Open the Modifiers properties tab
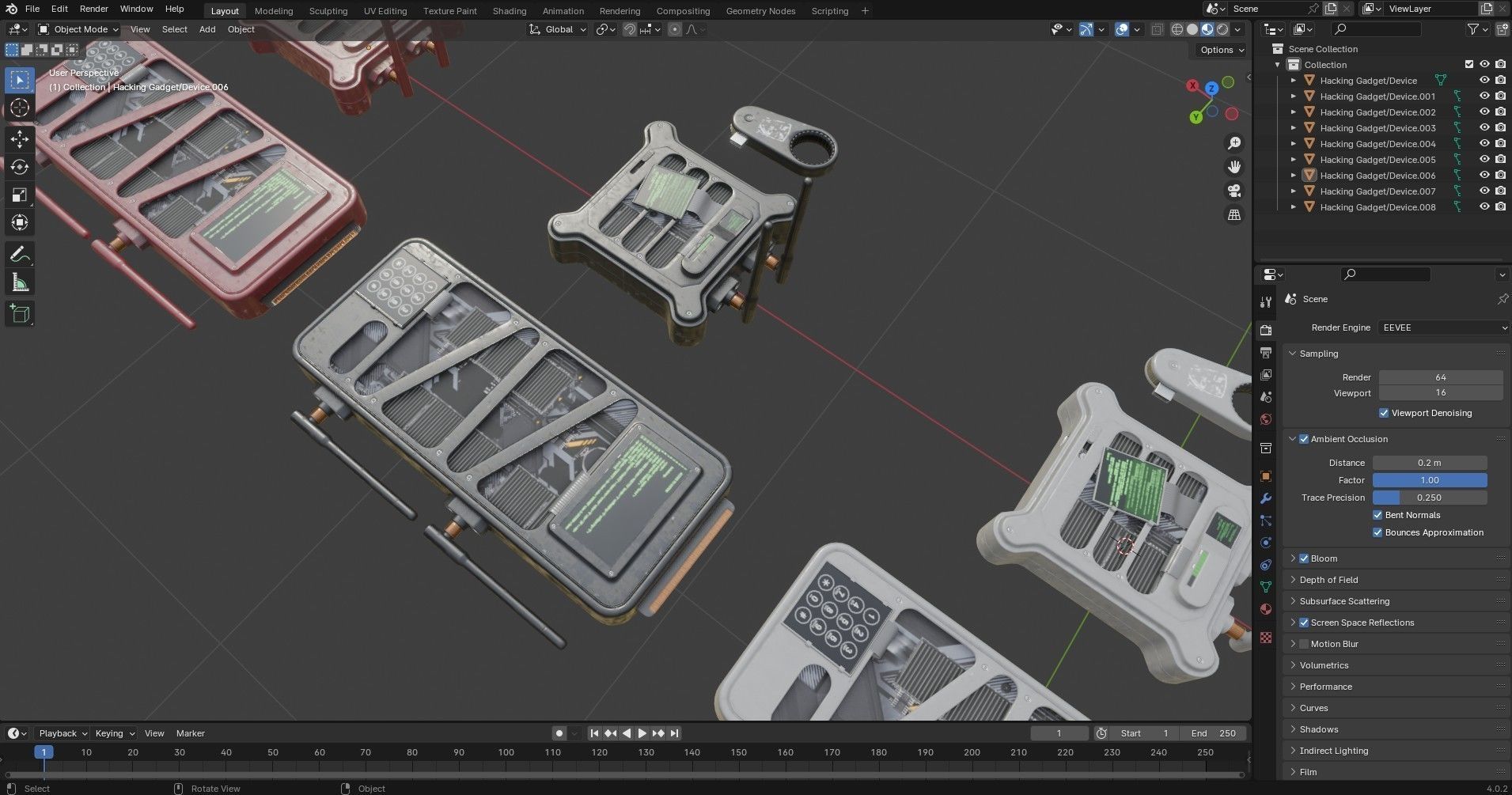The height and width of the screenshot is (795, 1512). pos(1266,498)
